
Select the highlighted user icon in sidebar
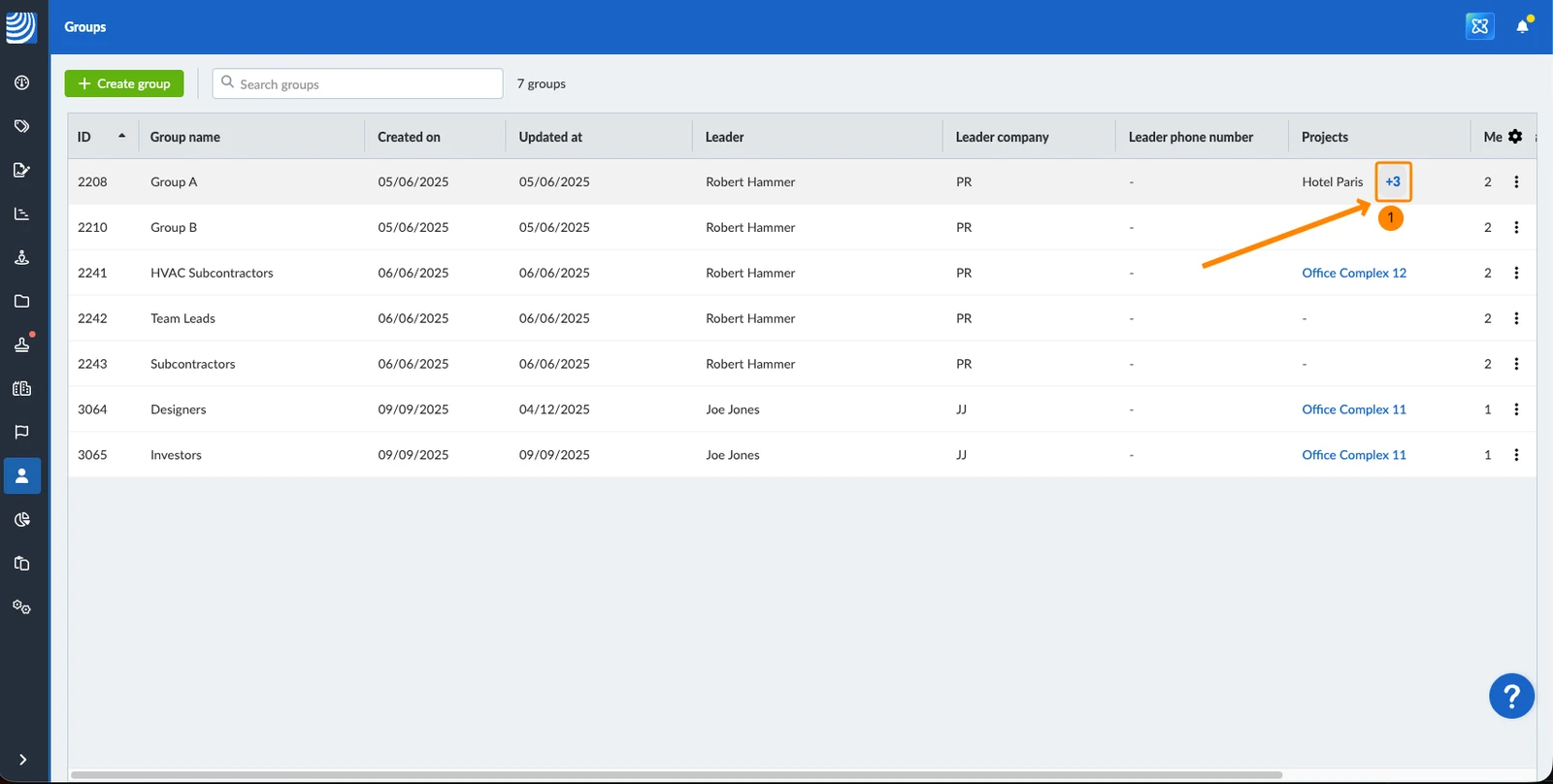coord(21,476)
